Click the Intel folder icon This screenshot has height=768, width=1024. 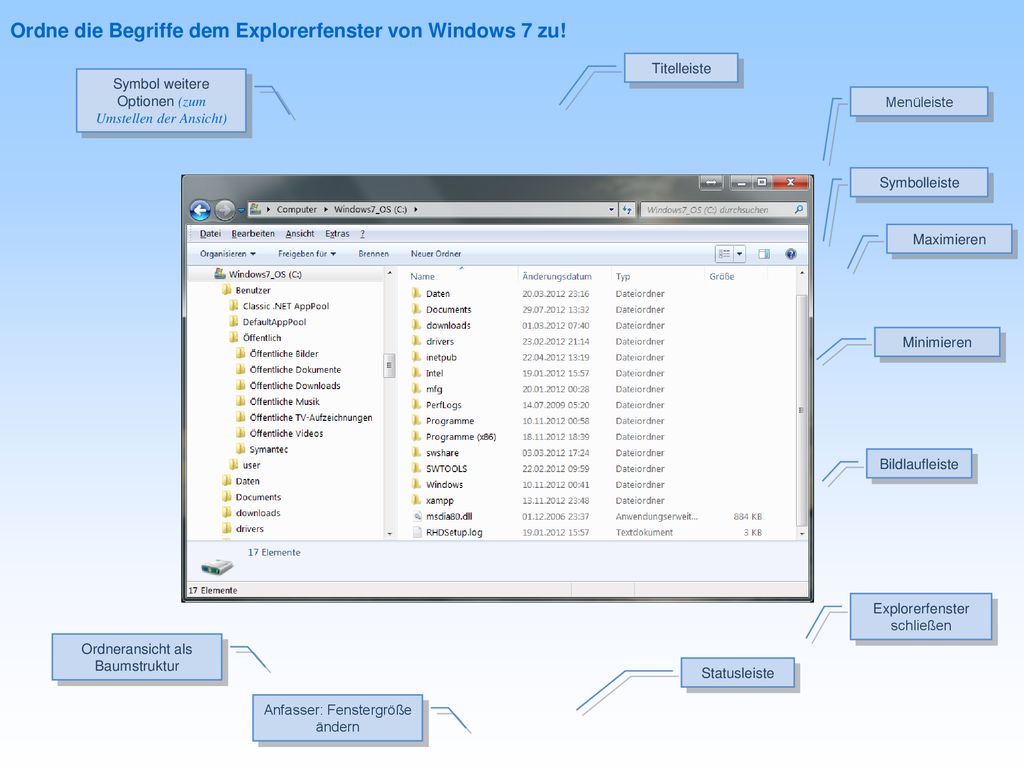click(417, 373)
